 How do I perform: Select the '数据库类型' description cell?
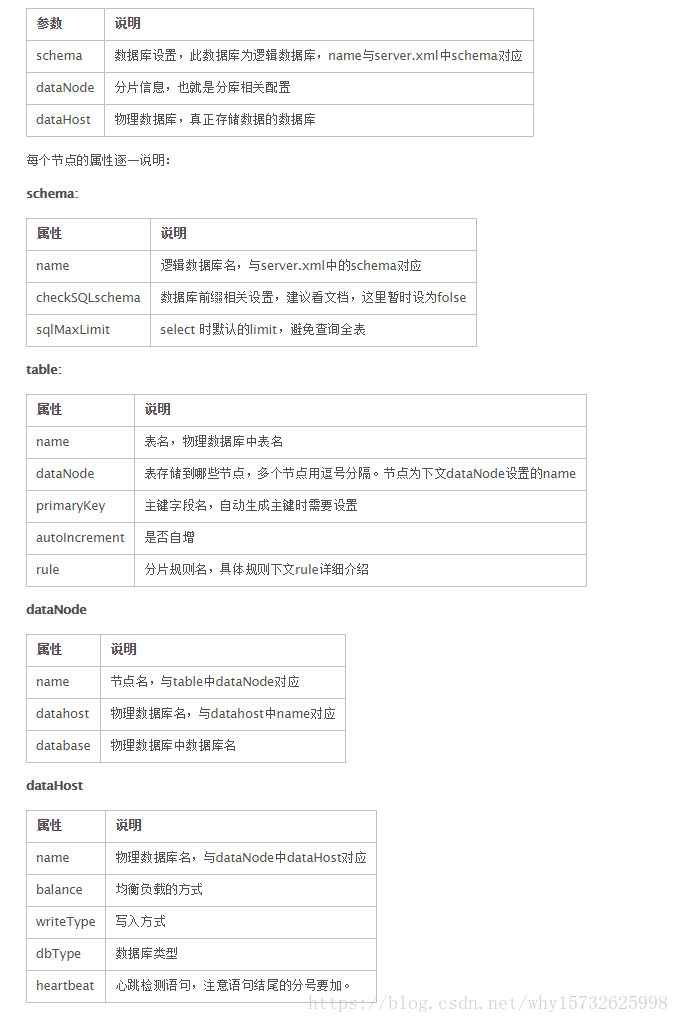click(241, 954)
